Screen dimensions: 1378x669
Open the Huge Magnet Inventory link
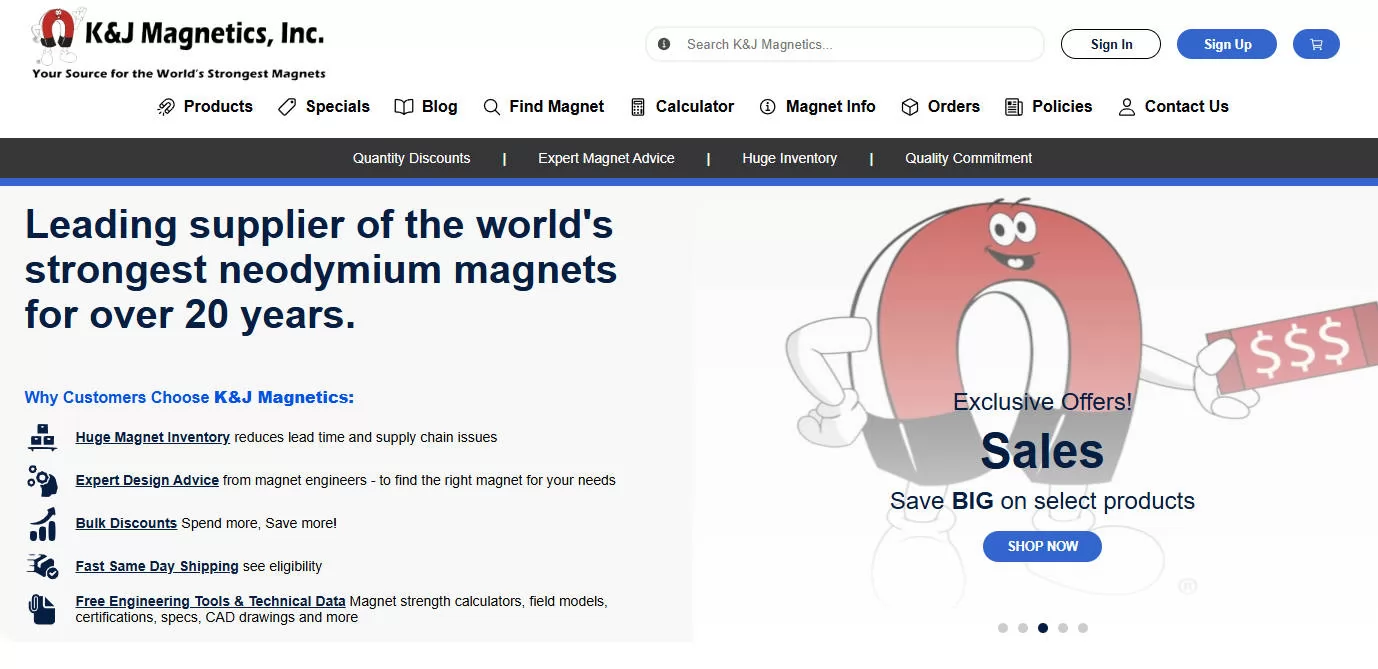tap(153, 437)
